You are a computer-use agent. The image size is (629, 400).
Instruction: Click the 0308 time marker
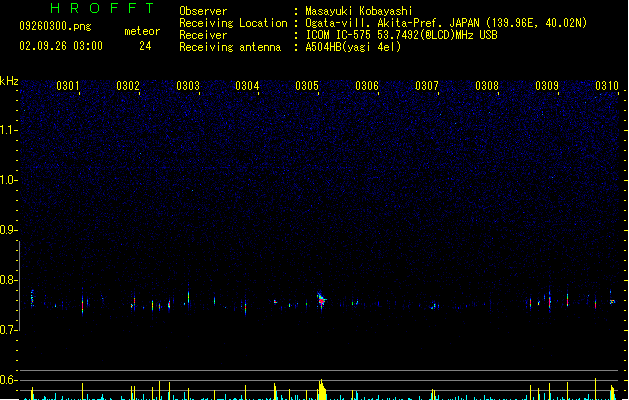pyautogui.click(x=487, y=86)
